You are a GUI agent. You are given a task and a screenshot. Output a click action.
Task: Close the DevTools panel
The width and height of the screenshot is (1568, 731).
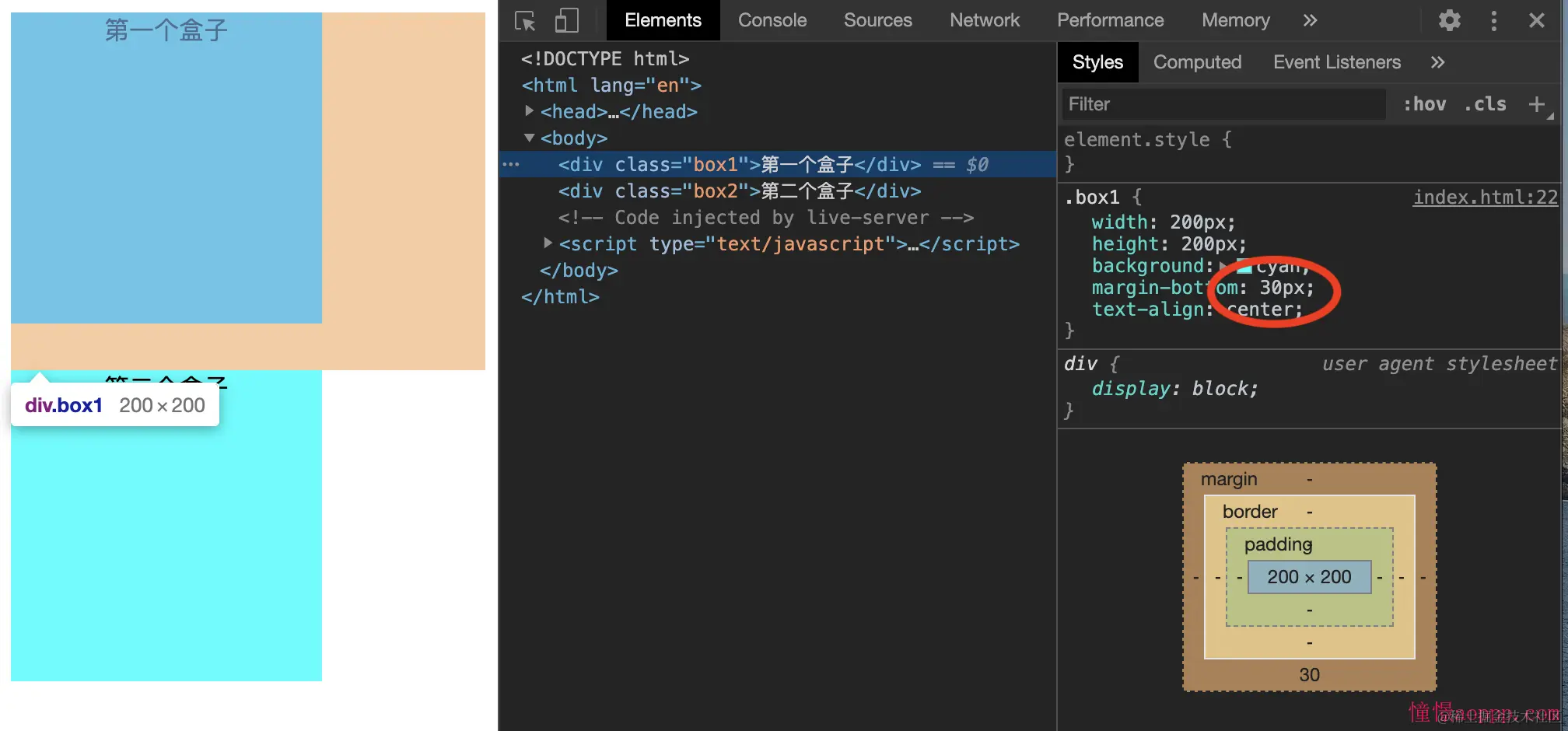coord(1536,20)
